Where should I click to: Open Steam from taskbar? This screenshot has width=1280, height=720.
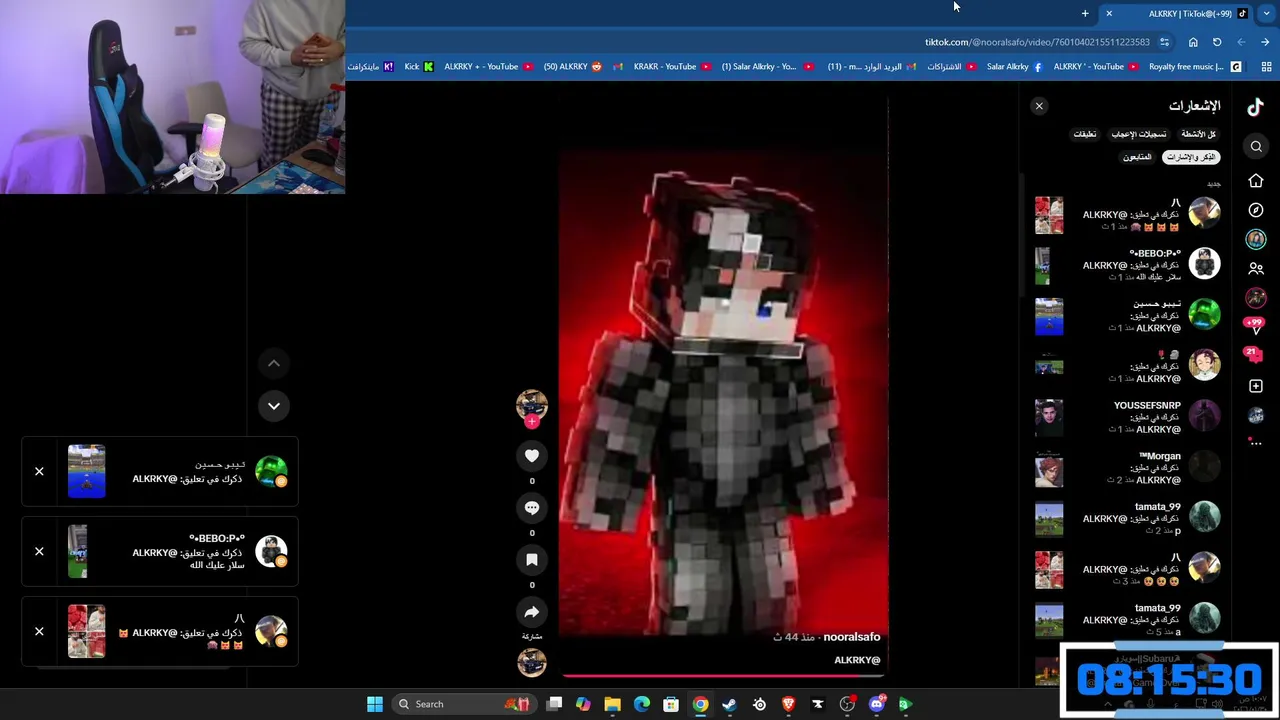(729, 704)
